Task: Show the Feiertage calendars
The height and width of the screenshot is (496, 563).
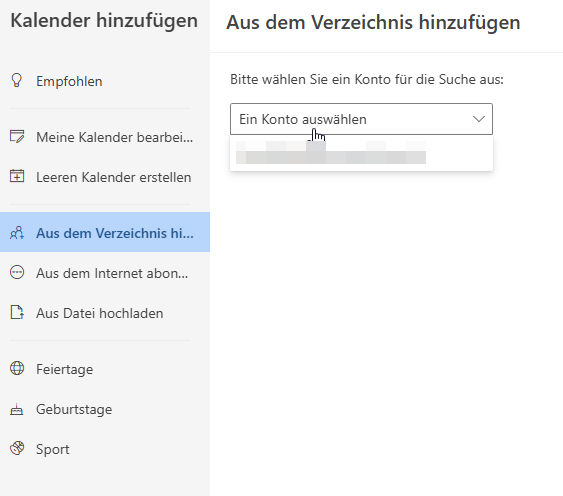Action: [x=105, y=369]
